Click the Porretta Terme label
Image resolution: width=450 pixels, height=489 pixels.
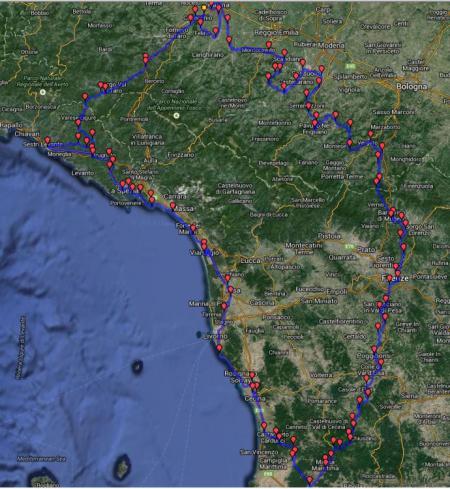(x=342, y=177)
